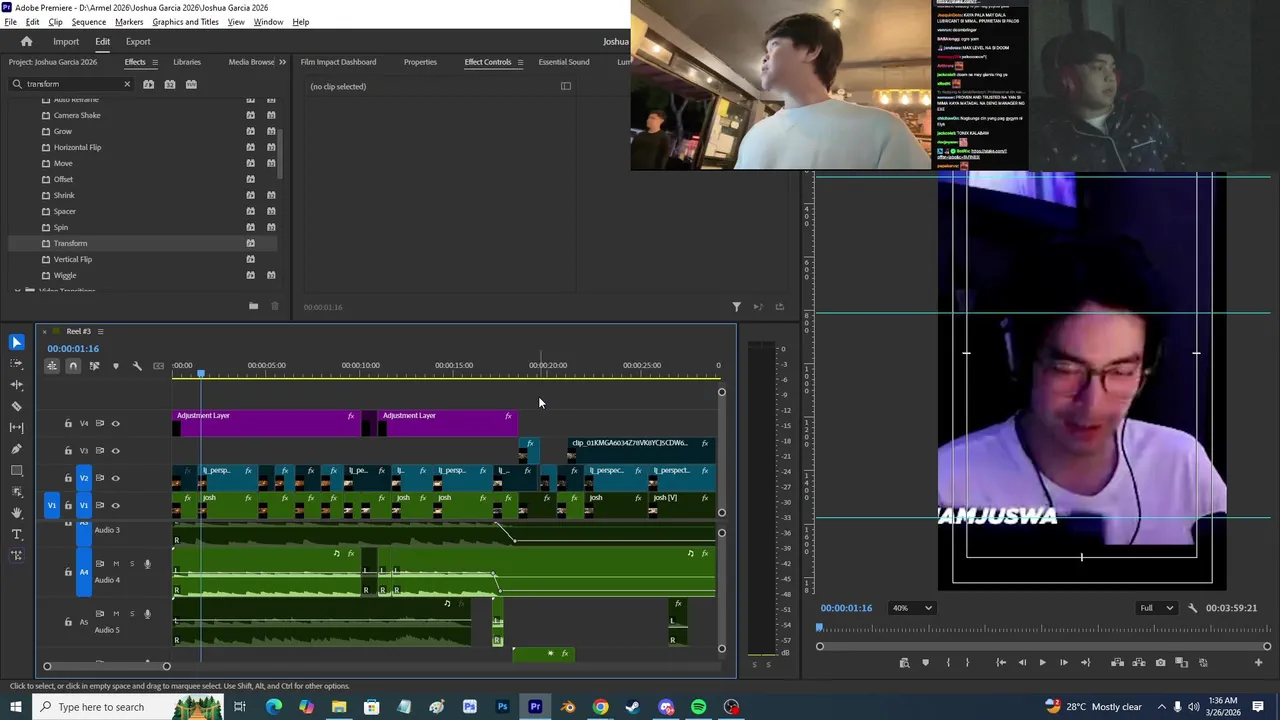
Task: Click the Extract button in Program Monitor
Action: (1139, 662)
